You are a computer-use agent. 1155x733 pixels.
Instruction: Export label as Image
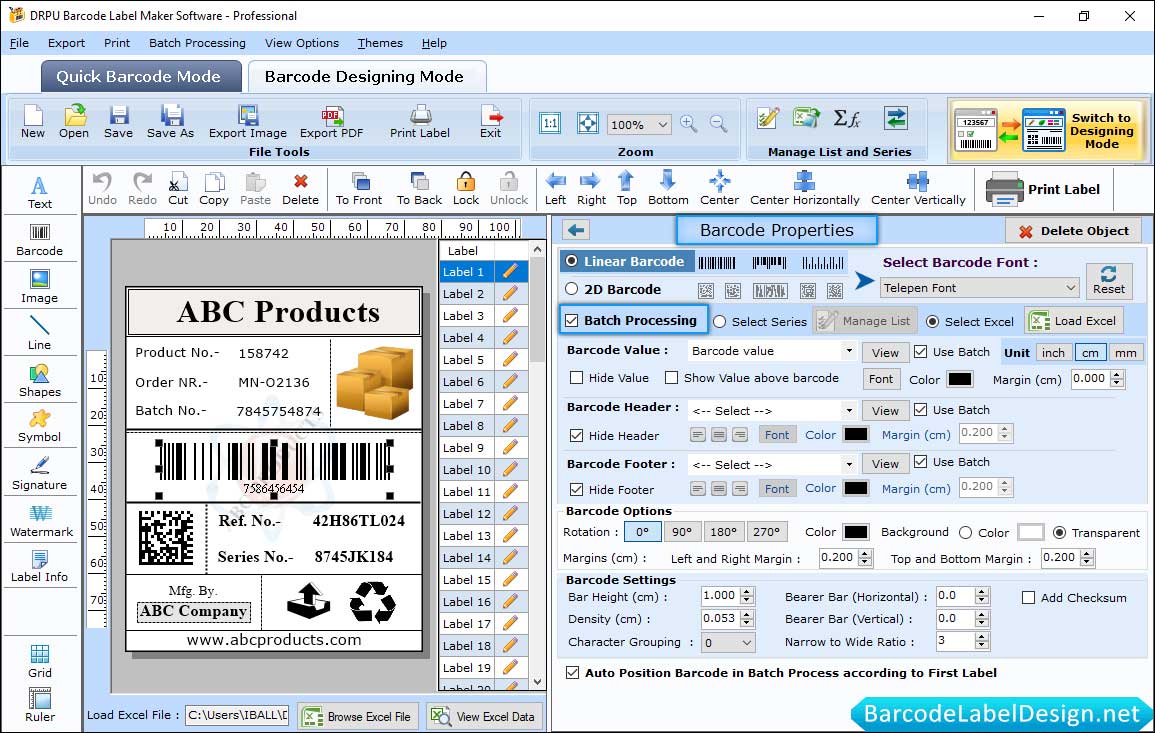[x=248, y=122]
